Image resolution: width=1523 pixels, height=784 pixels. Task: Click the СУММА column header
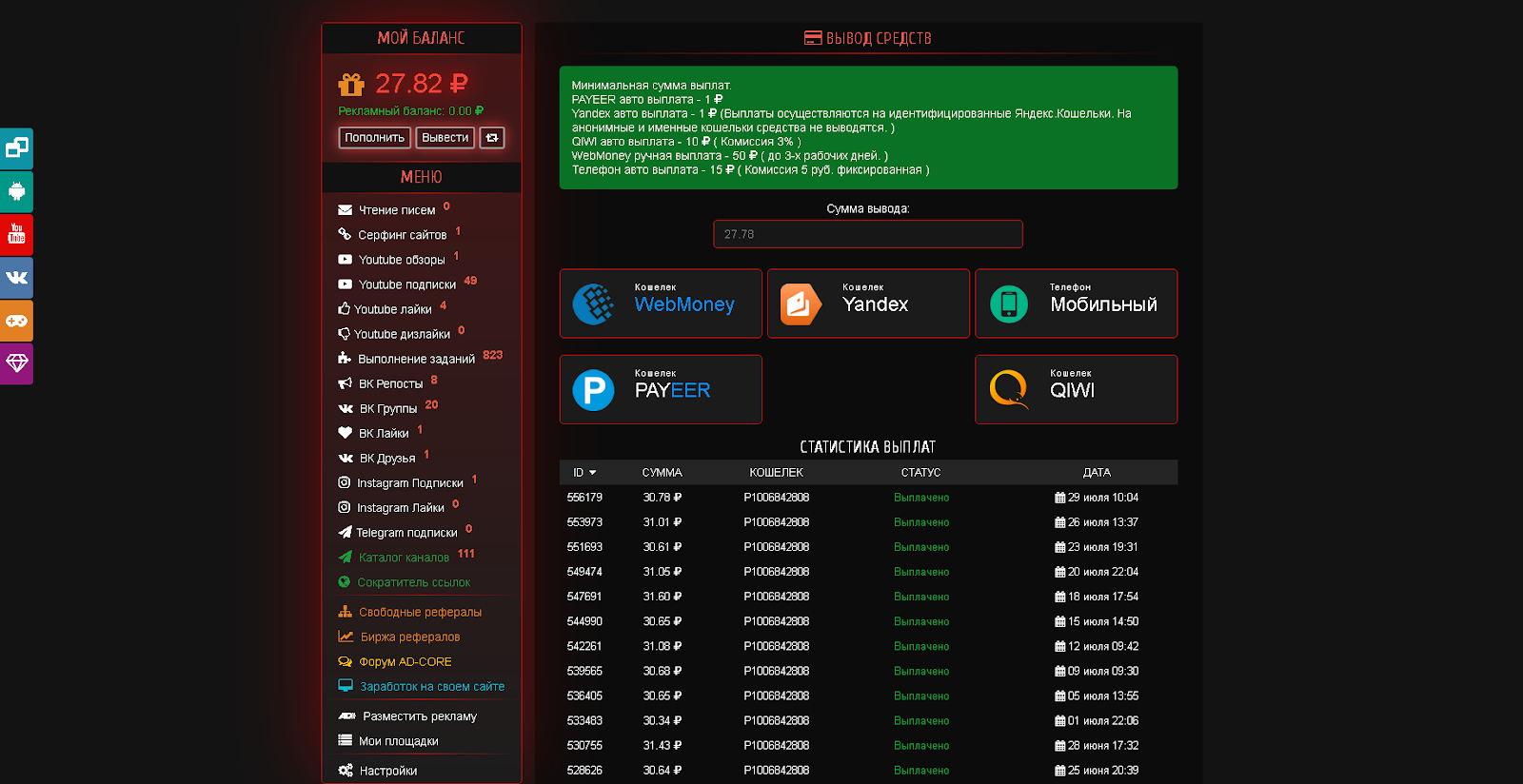[663, 473]
